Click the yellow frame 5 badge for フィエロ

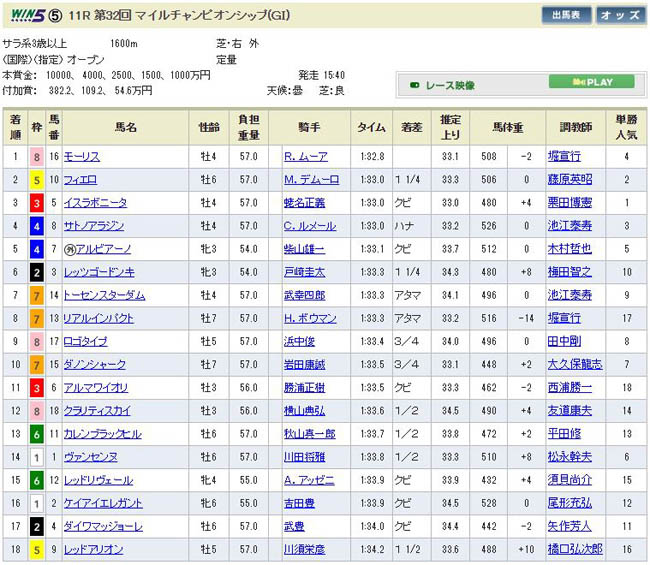[x=38, y=179]
